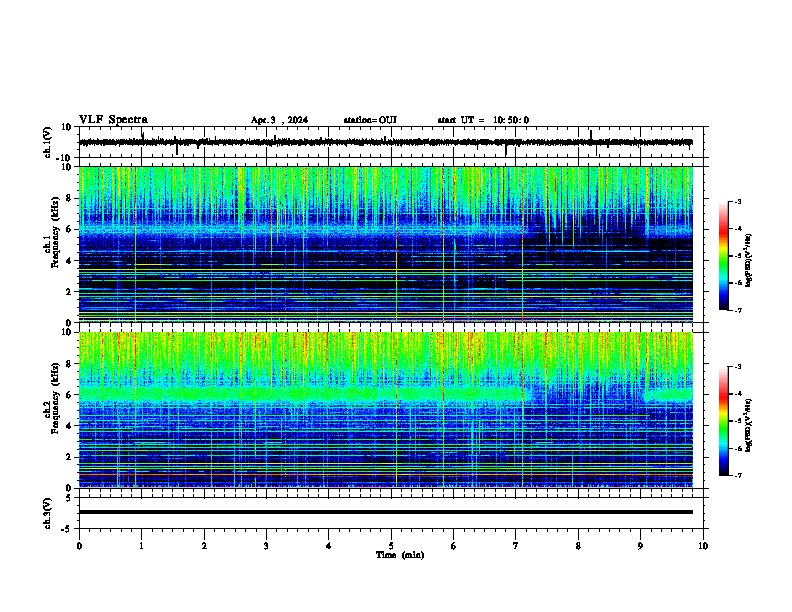Click the 'start UT = 10:50: 0' text

pyautogui.click(x=483, y=120)
